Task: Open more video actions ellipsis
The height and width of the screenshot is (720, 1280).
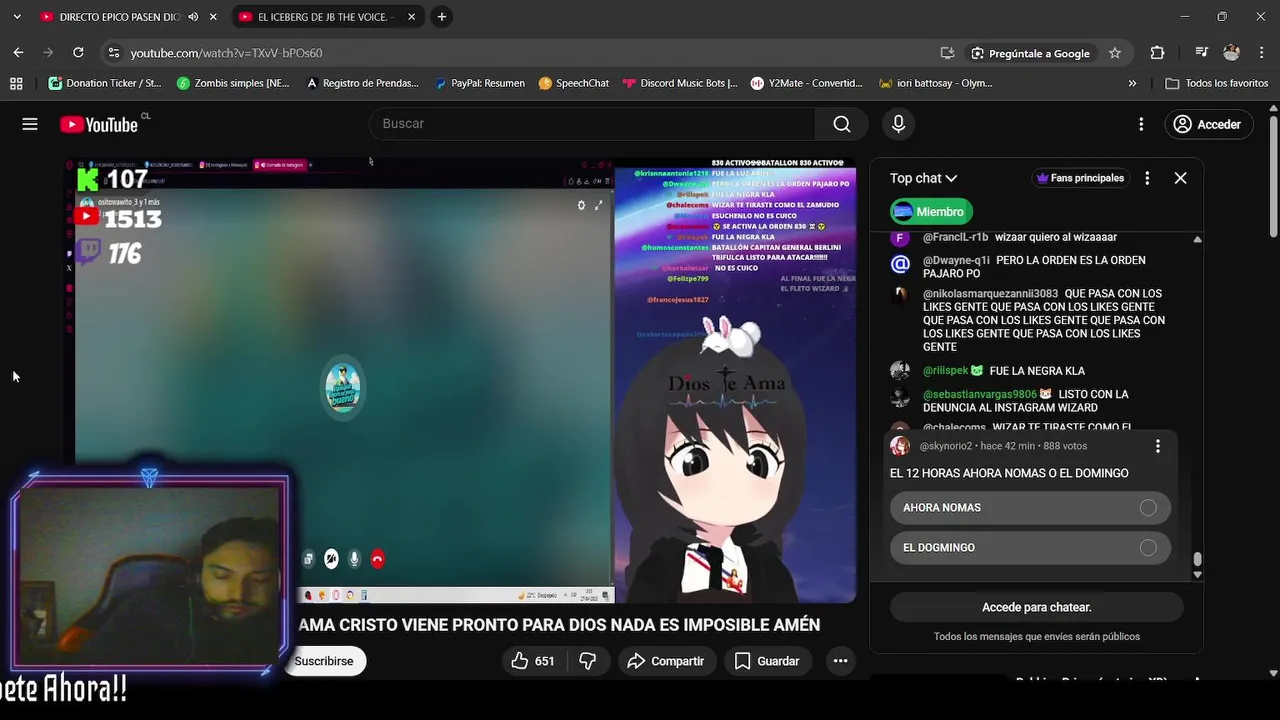Action: [x=840, y=661]
